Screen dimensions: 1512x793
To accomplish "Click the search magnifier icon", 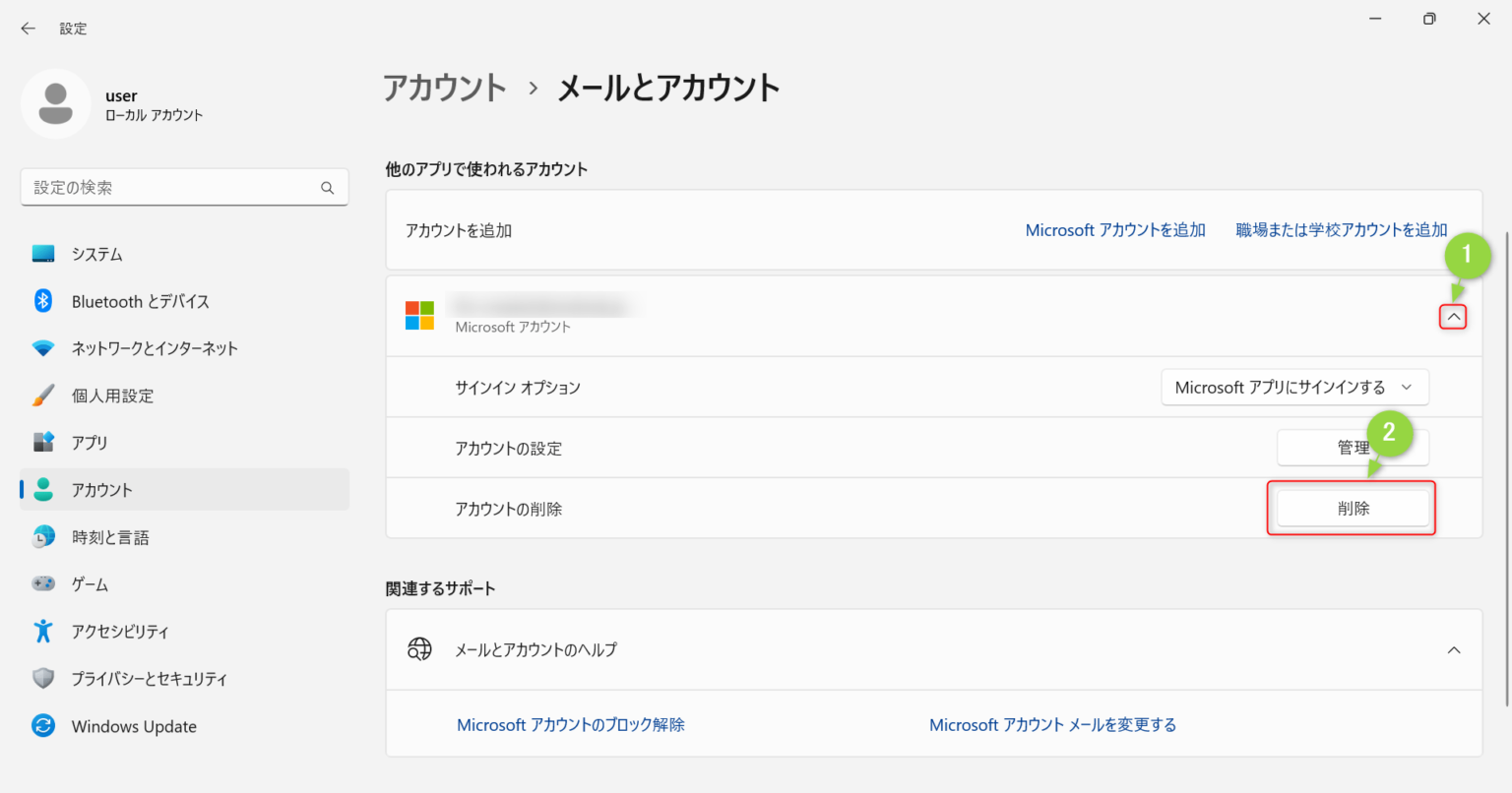I will 328,188.
